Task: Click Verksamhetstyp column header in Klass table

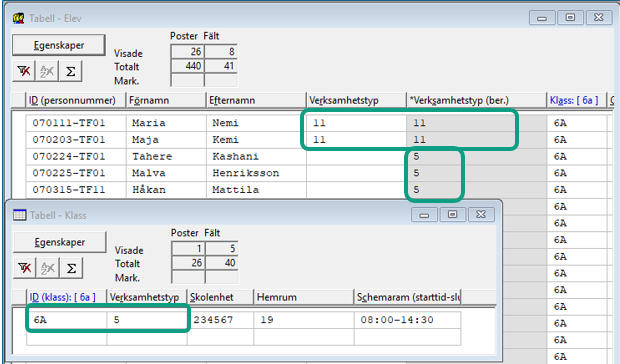Action: [x=147, y=297]
